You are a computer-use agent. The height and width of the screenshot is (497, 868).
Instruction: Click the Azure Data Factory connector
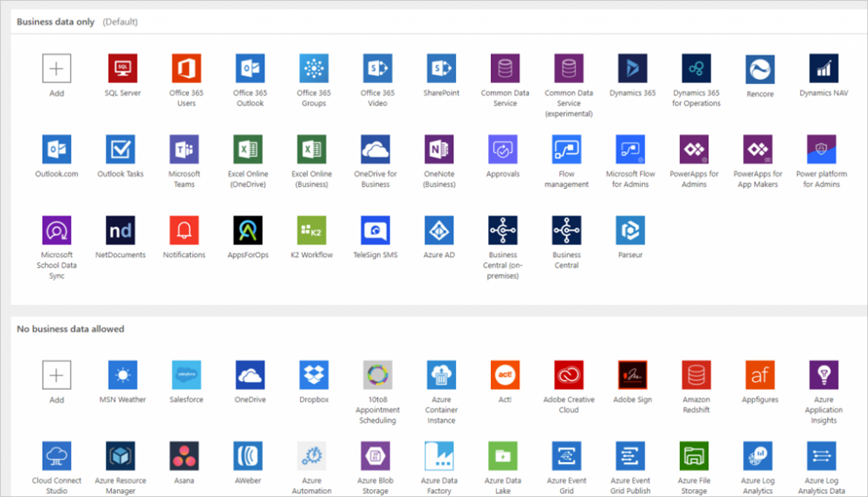[439, 456]
